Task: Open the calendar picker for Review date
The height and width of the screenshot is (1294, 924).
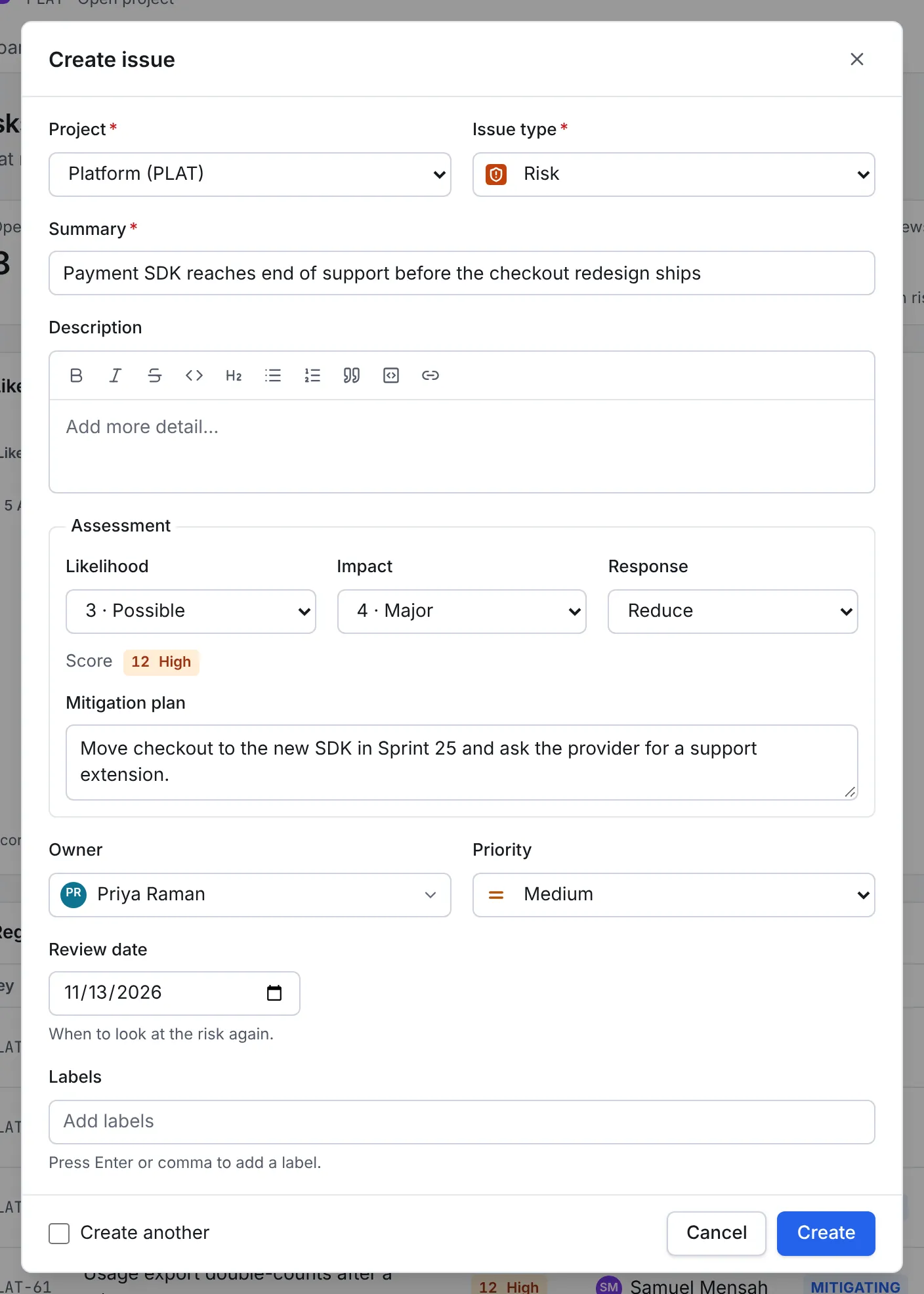Action: point(274,993)
